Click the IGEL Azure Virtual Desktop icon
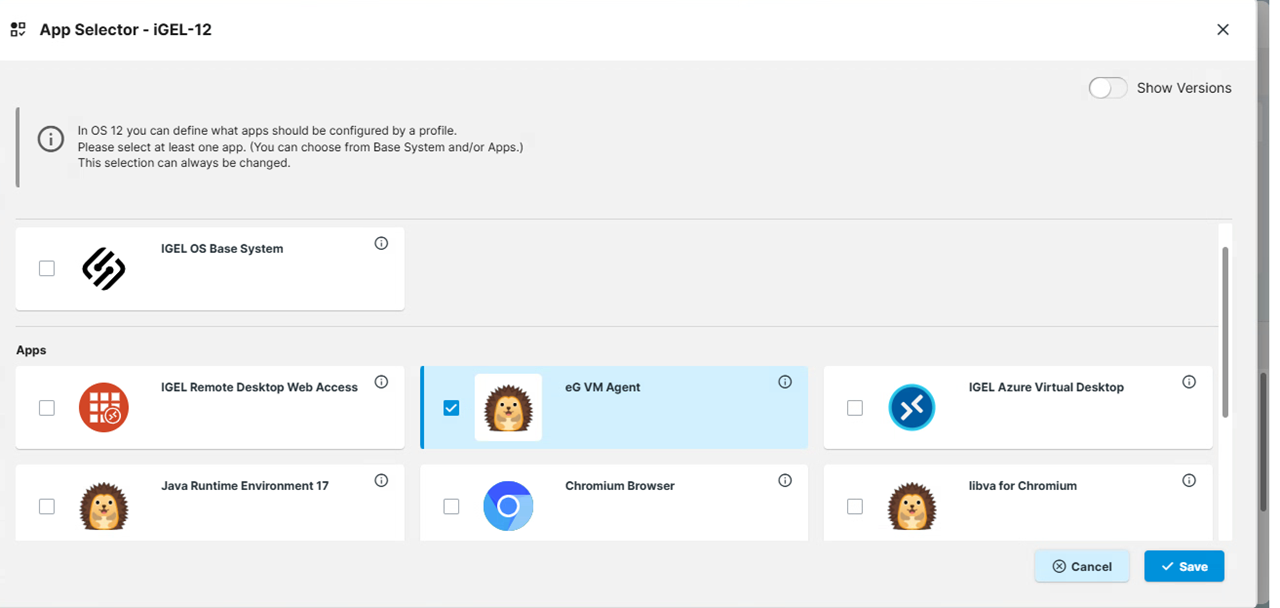Viewport: 1280px width, 608px height. point(912,407)
